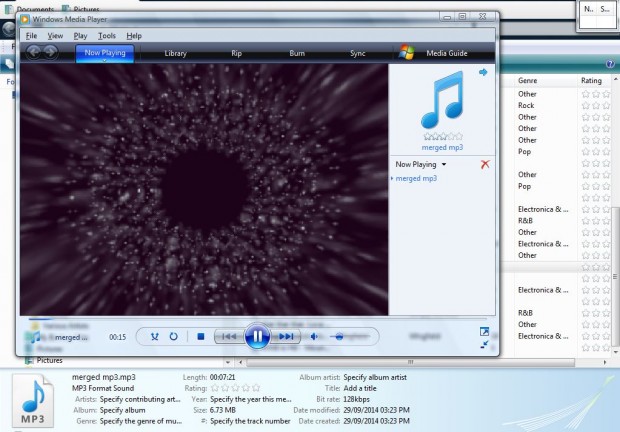This screenshot has height=432, width=620.
Task: Open the Tools menu
Action: coord(107,36)
